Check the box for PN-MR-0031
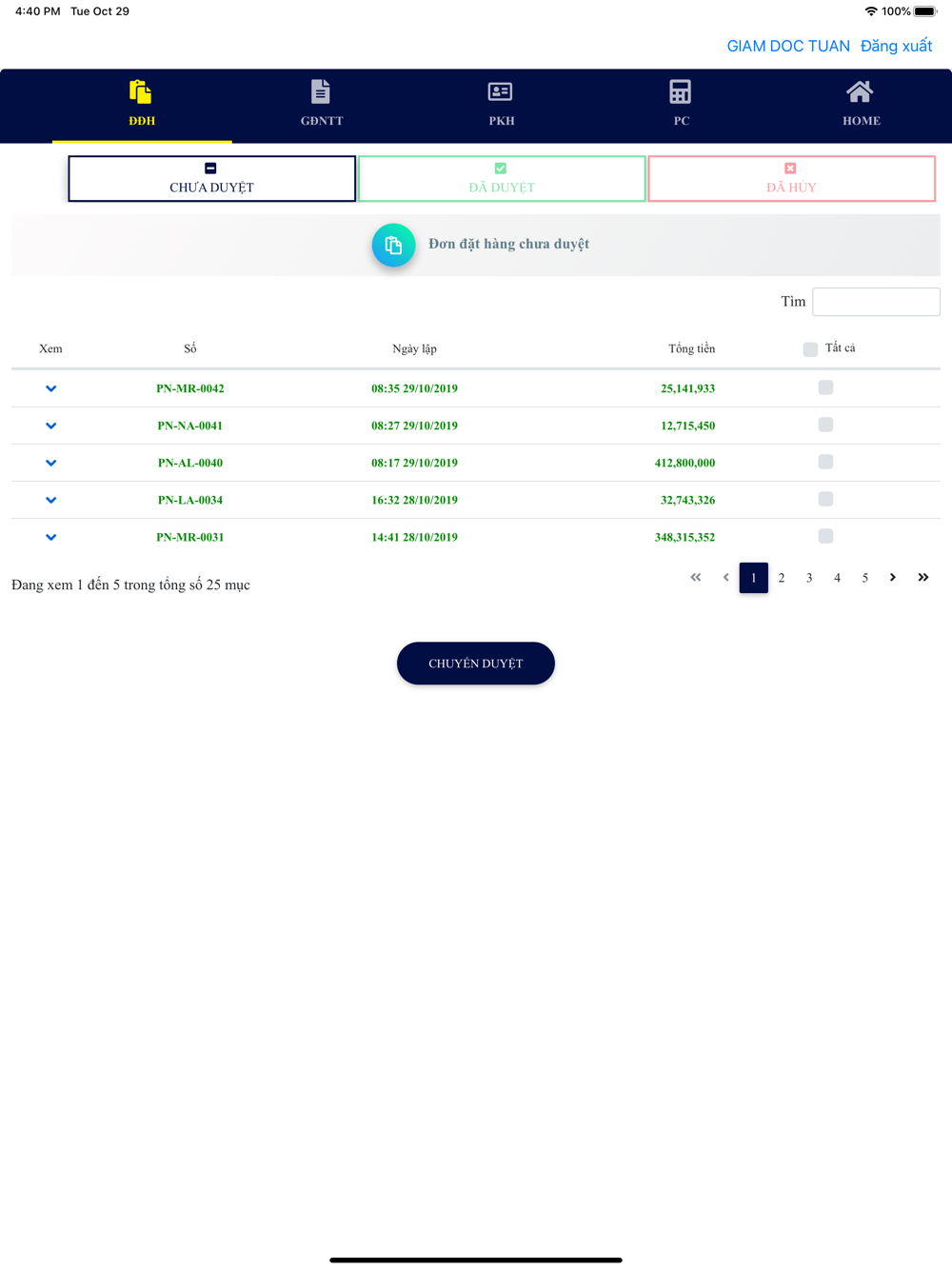952x1270 pixels. pyautogui.click(x=825, y=536)
